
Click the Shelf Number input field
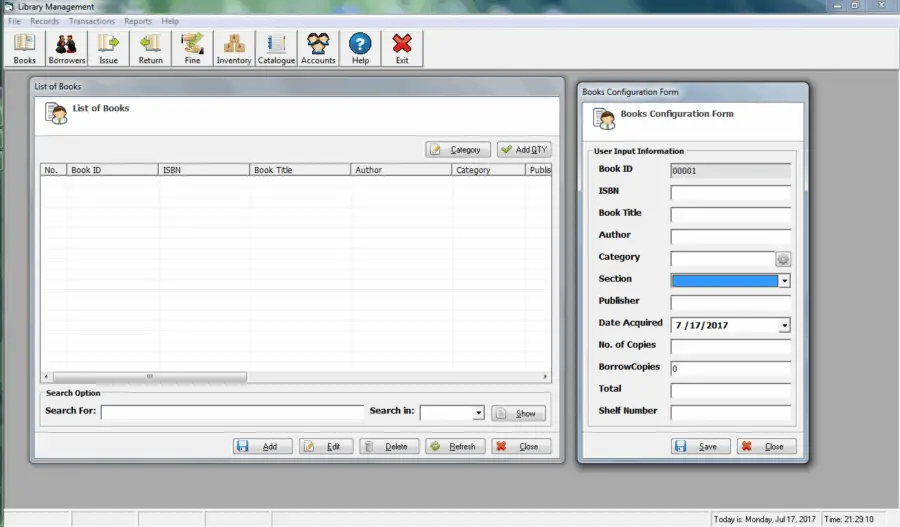point(730,413)
